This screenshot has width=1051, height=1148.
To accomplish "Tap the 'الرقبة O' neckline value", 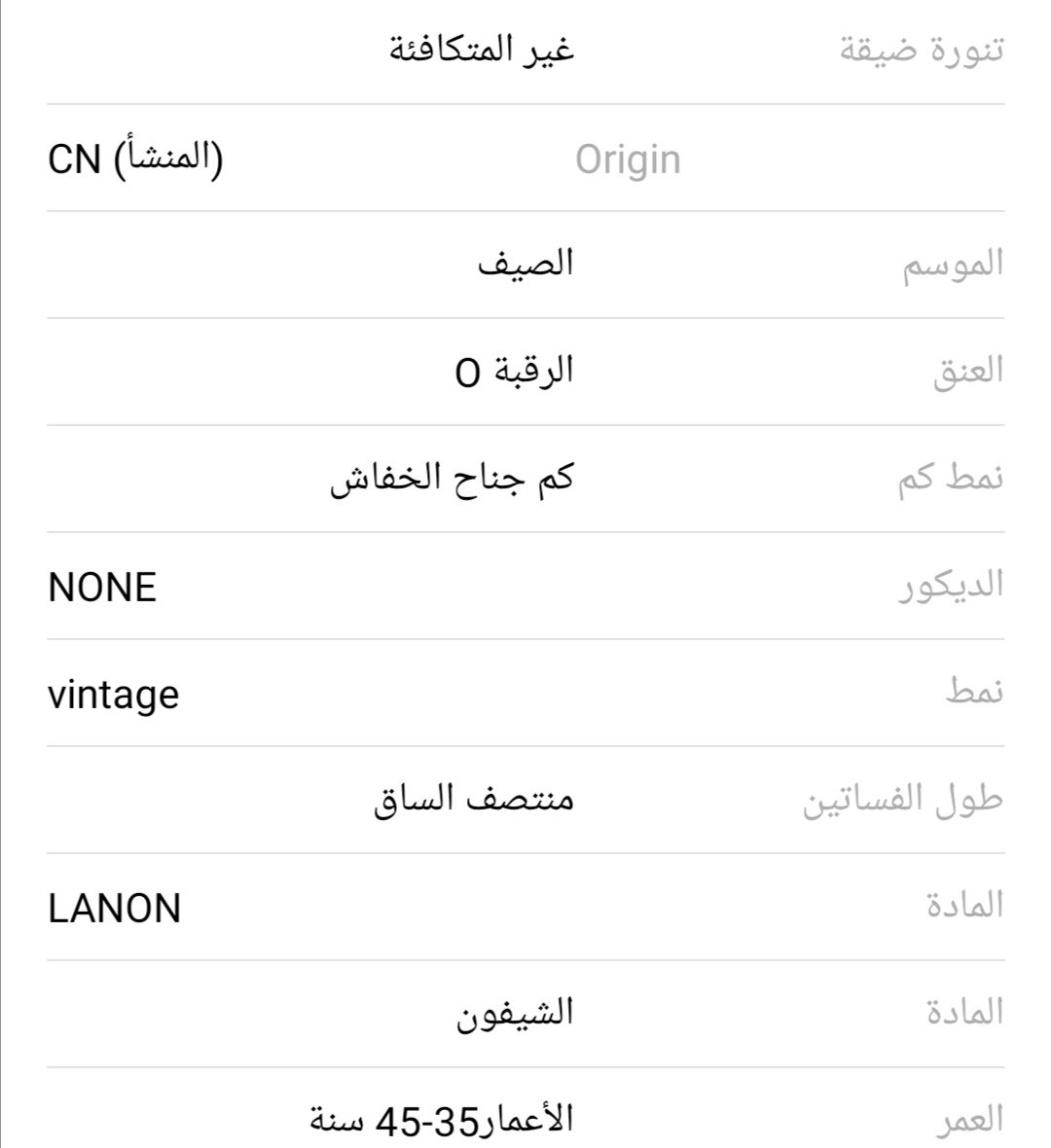I will point(515,372).
